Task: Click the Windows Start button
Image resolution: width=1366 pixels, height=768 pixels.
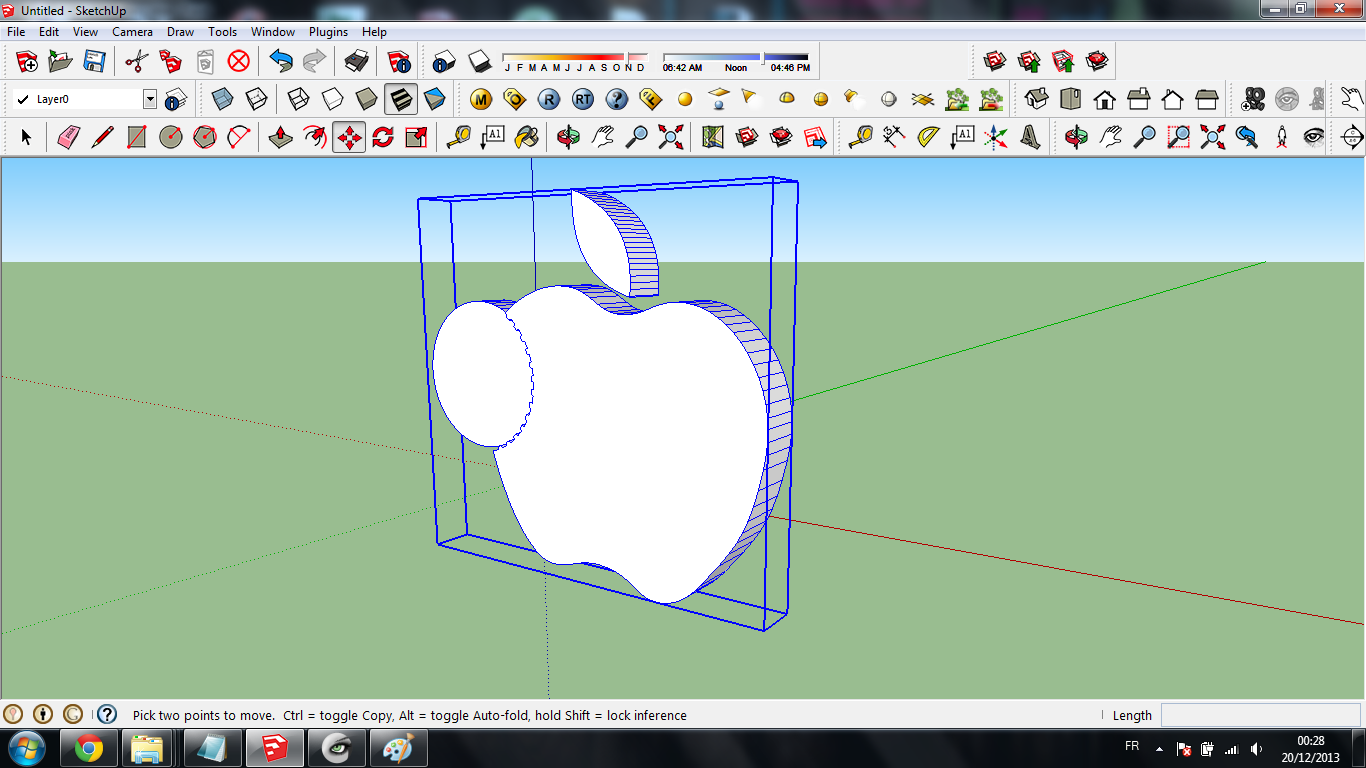Action: point(26,748)
